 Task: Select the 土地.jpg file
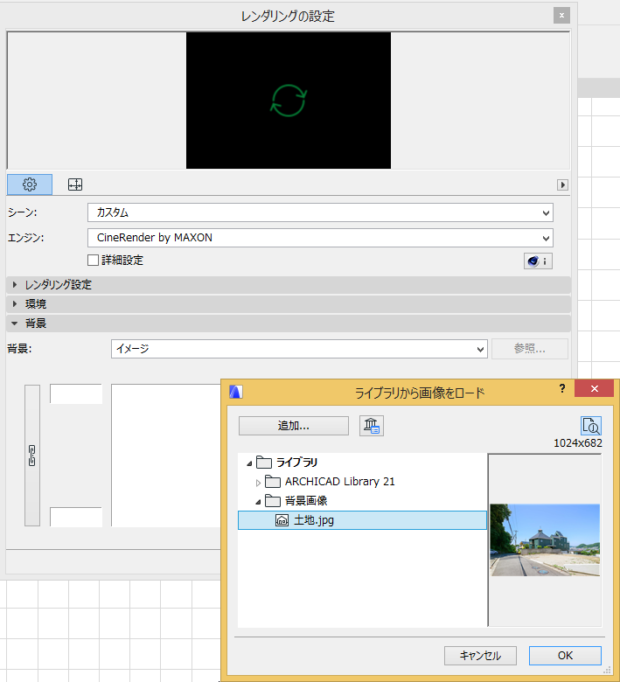coord(362,520)
